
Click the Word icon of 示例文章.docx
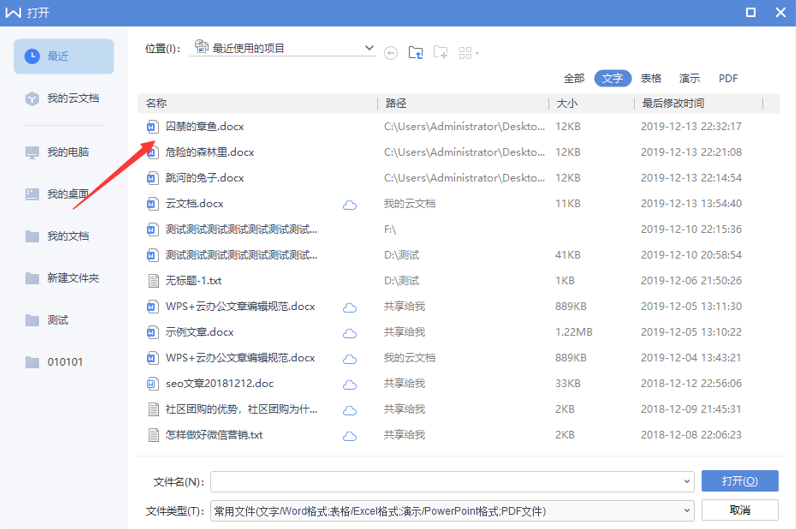tap(152, 333)
